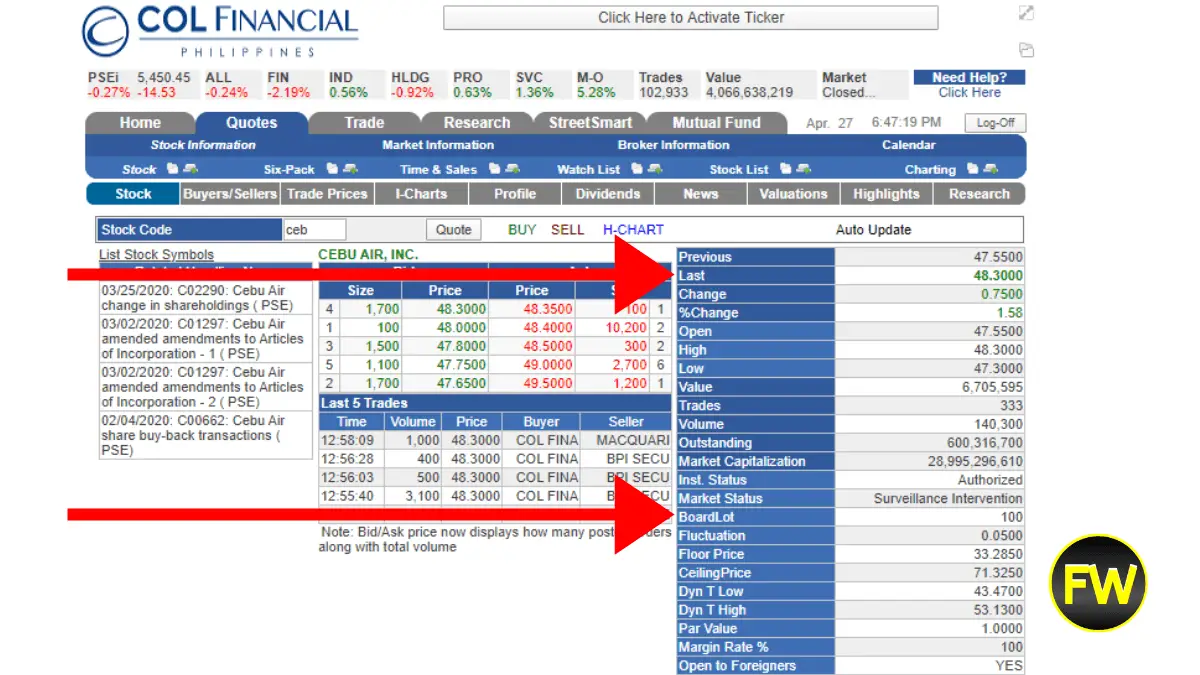This screenshot has height=675, width=1200.
Task: Open the Trade main tab
Action: click(364, 123)
